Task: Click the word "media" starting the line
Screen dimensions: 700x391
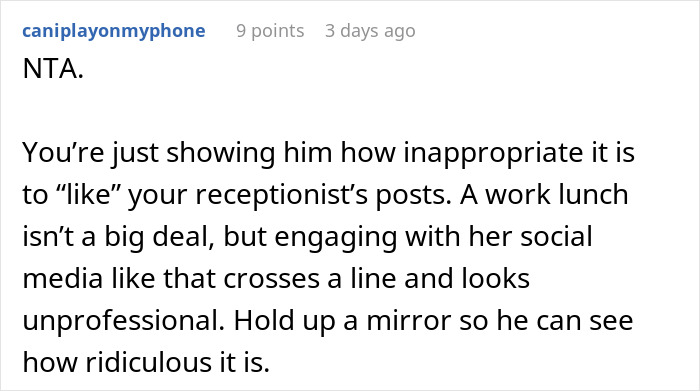Action: pyautogui.click(x=62, y=279)
